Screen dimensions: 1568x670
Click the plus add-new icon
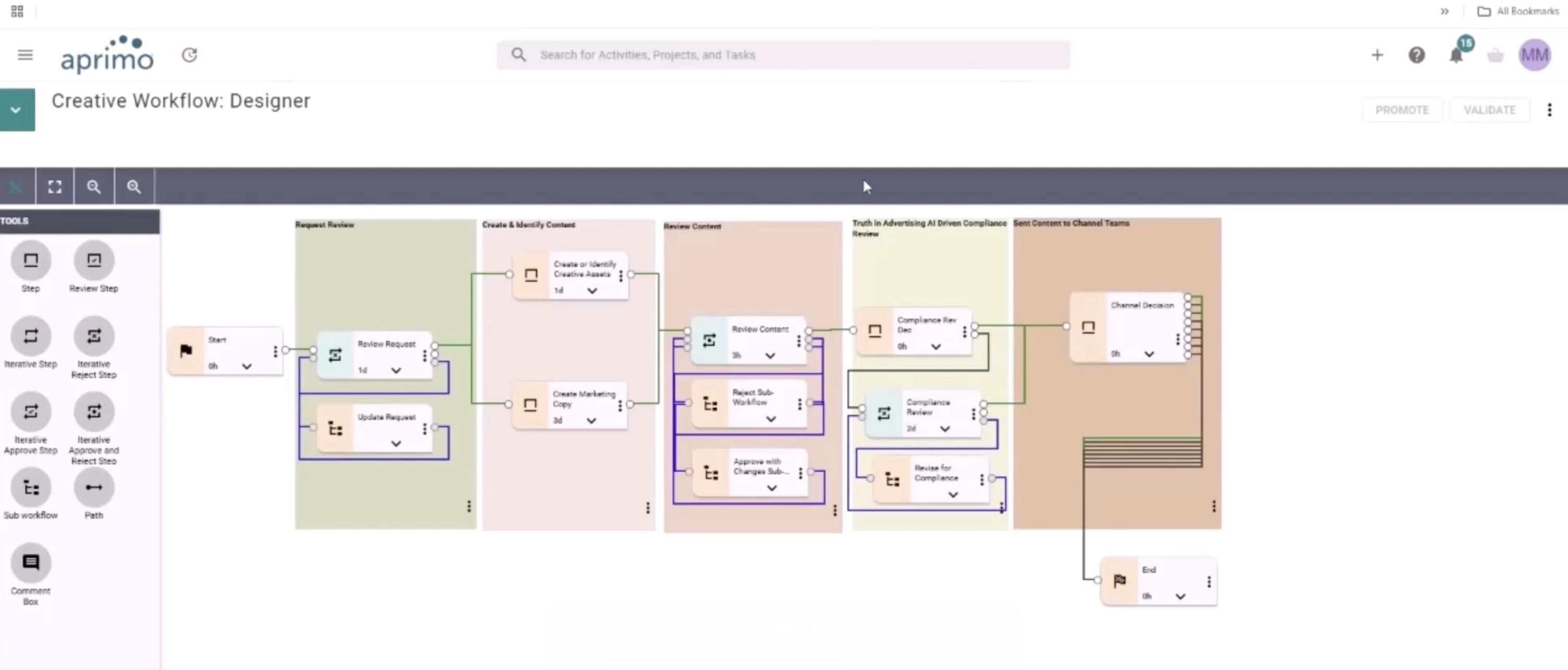pos(1377,55)
